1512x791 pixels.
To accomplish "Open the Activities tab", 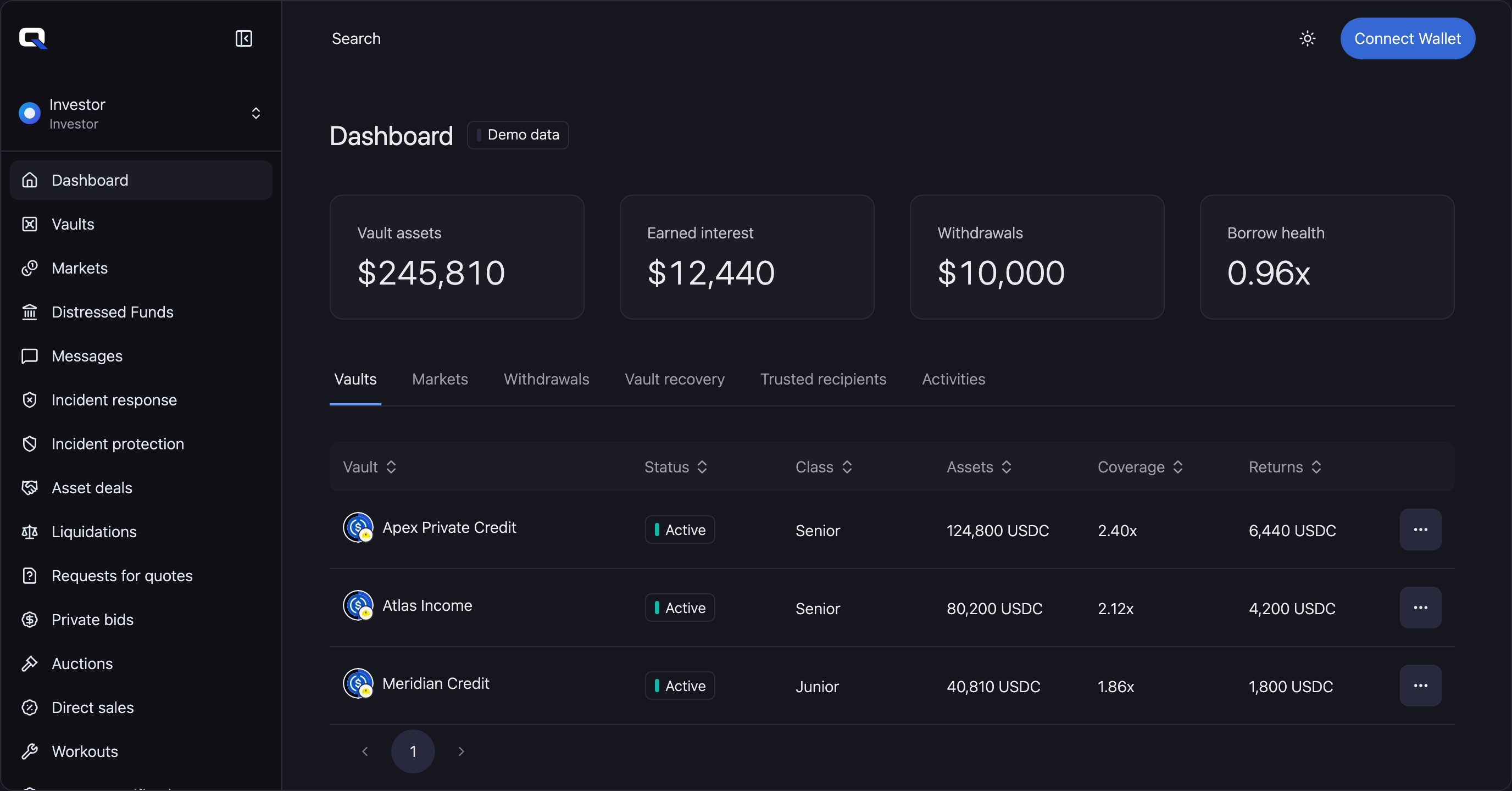I will coord(953,380).
